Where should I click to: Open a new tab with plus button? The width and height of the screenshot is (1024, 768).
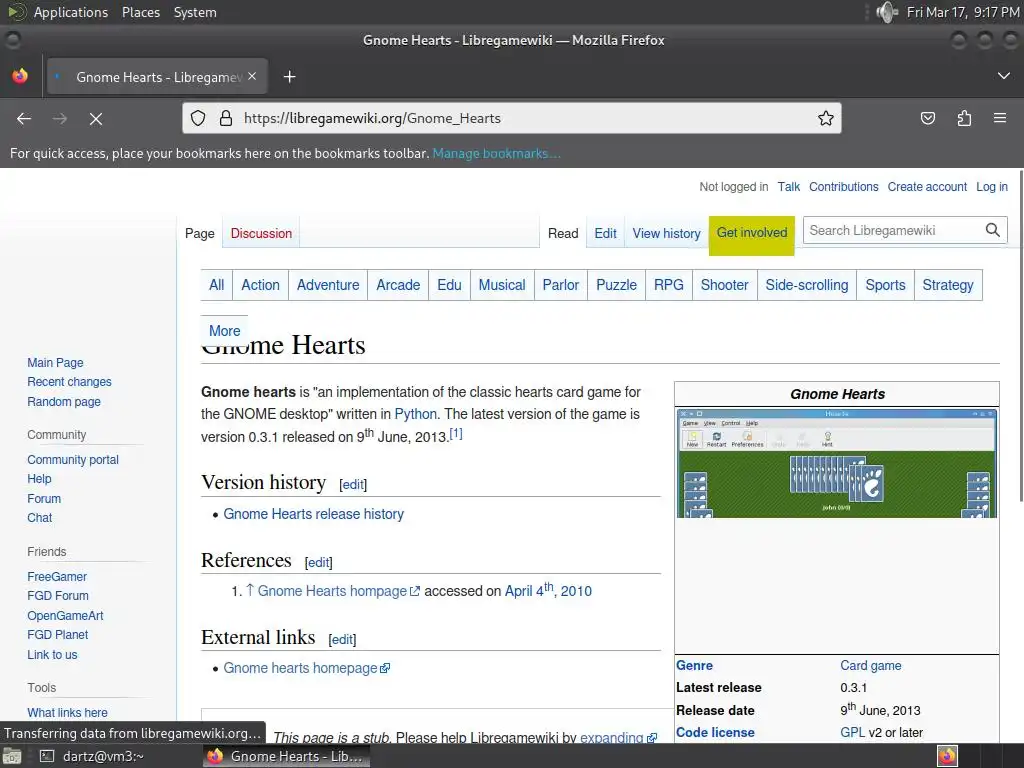(289, 77)
